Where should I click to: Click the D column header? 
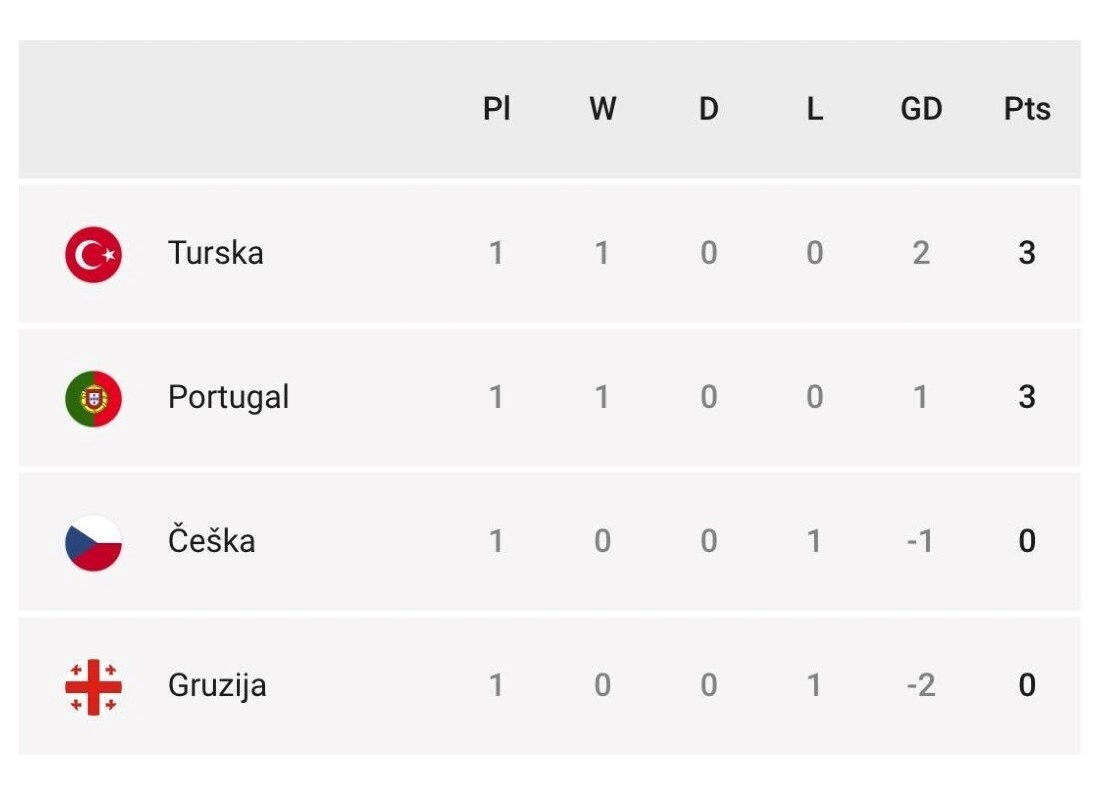point(709,109)
